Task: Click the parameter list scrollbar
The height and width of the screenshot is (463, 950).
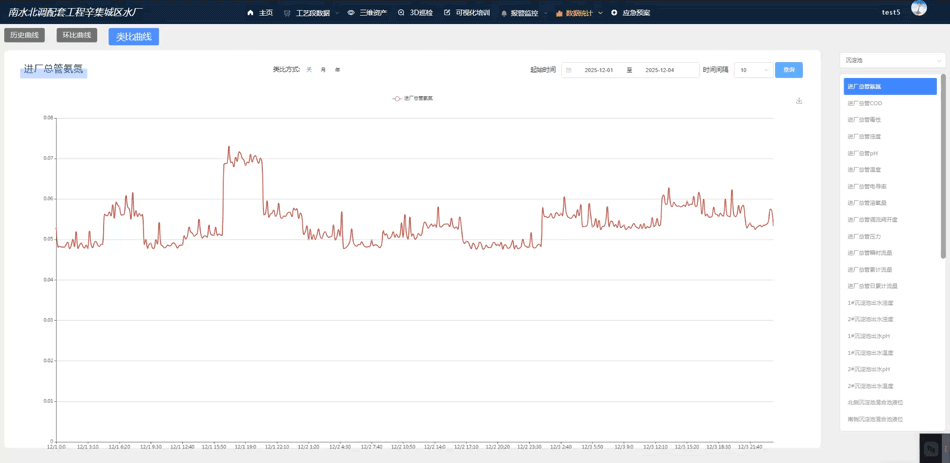Action: click(x=942, y=170)
